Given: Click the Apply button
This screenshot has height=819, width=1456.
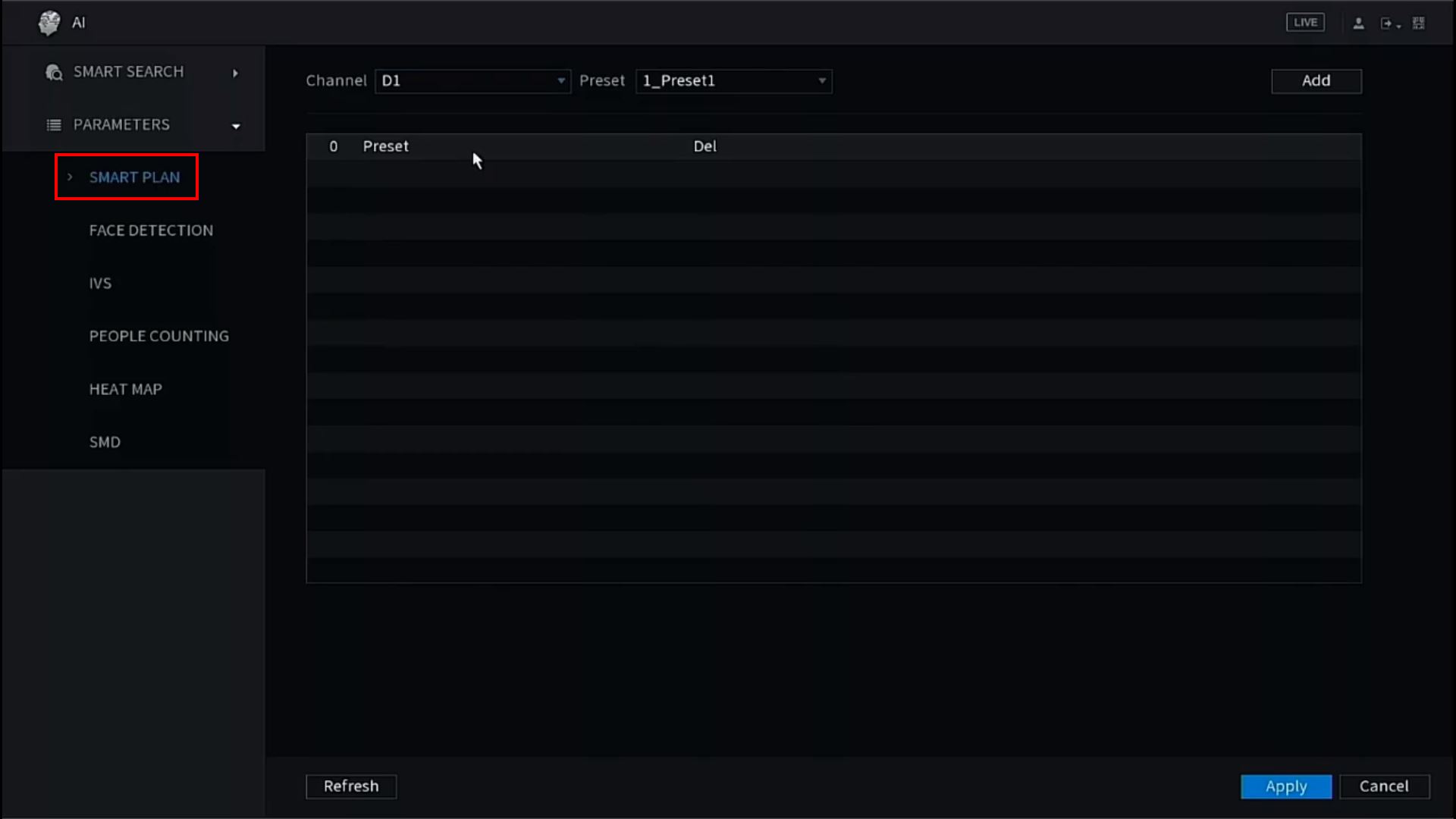Looking at the screenshot, I should tap(1285, 786).
